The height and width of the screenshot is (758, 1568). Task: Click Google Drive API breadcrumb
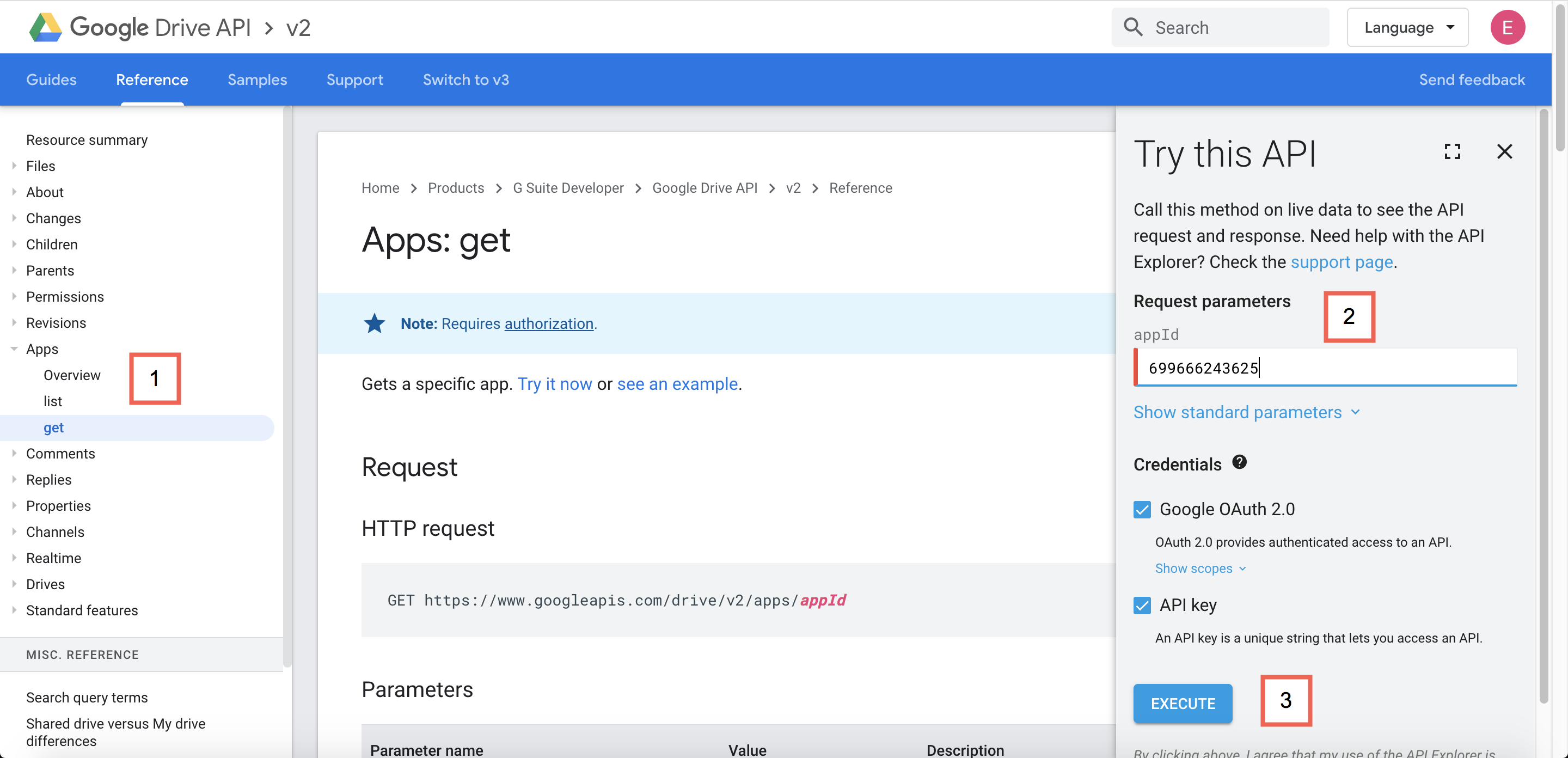point(705,187)
